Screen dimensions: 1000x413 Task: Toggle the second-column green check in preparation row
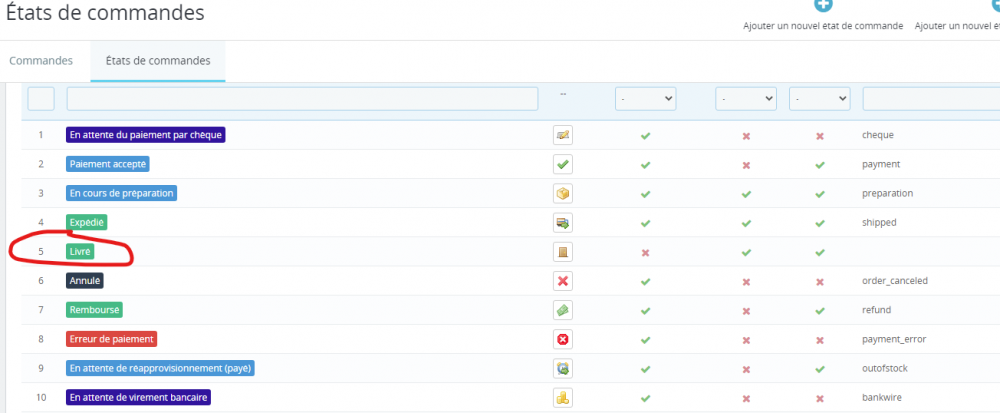[746, 194]
